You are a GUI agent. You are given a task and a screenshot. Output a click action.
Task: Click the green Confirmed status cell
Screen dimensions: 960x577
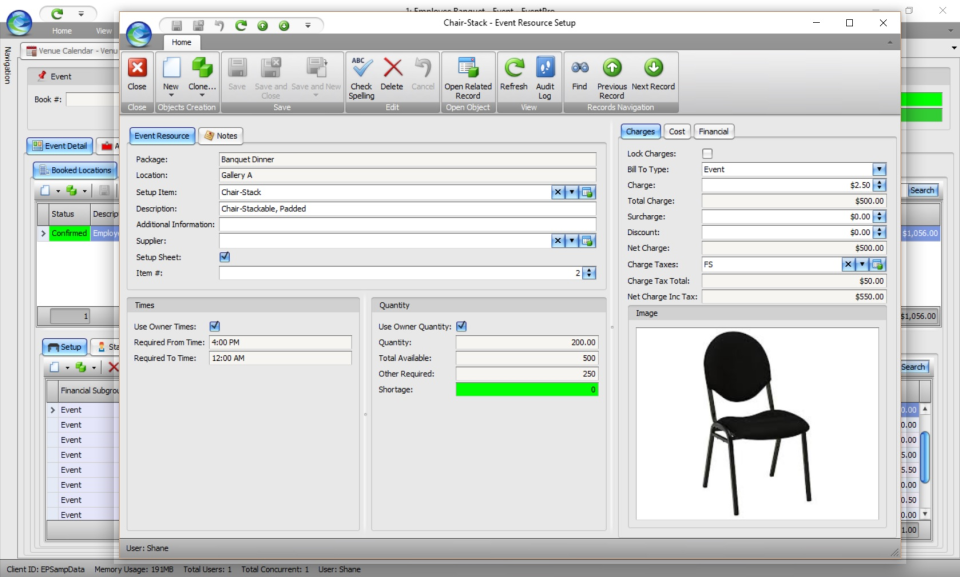69,233
